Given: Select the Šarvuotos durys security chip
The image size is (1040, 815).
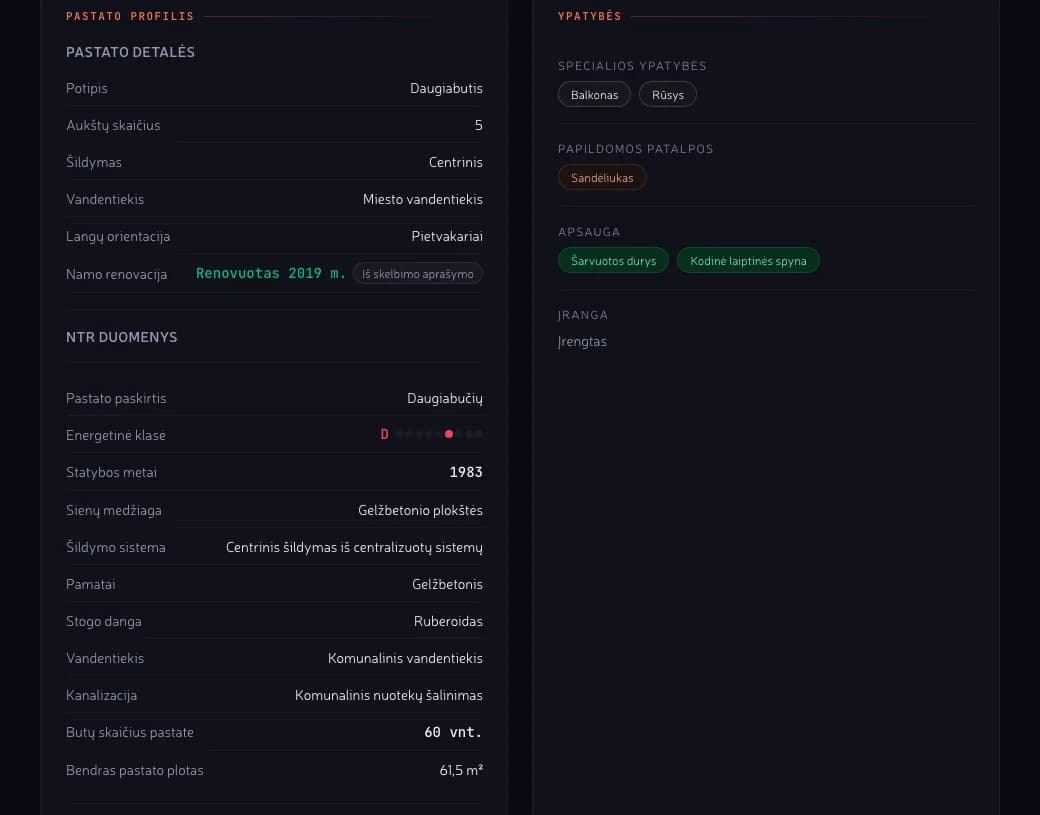Looking at the screenshot, I should coord(613,261).
